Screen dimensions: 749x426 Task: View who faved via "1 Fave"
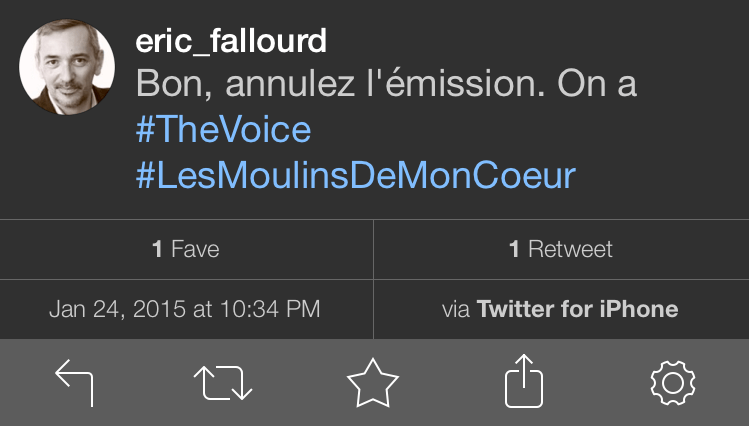(x=186, y=249)
